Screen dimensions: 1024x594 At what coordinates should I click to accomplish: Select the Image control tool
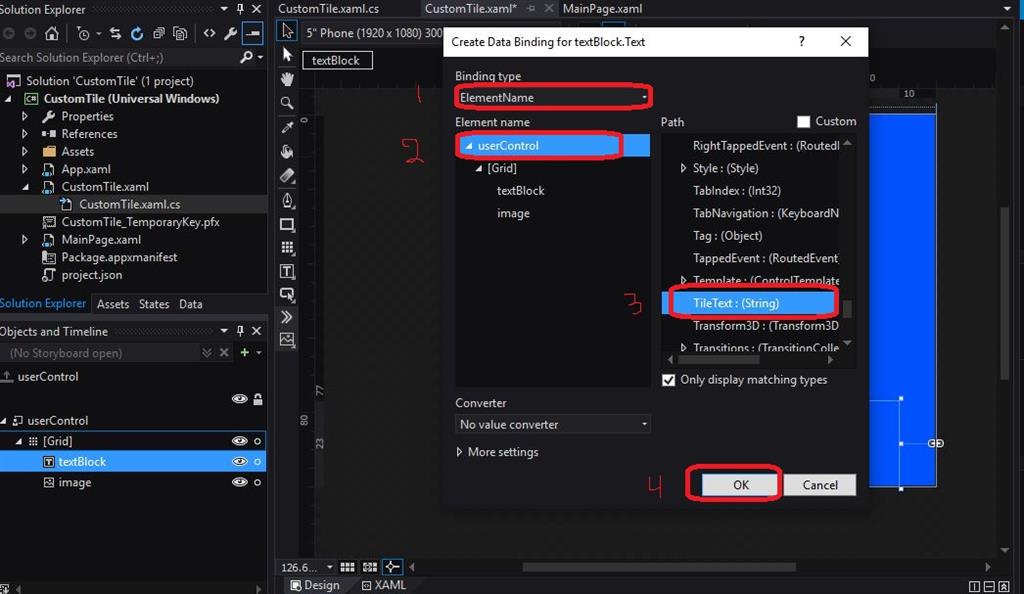(287, 339)
